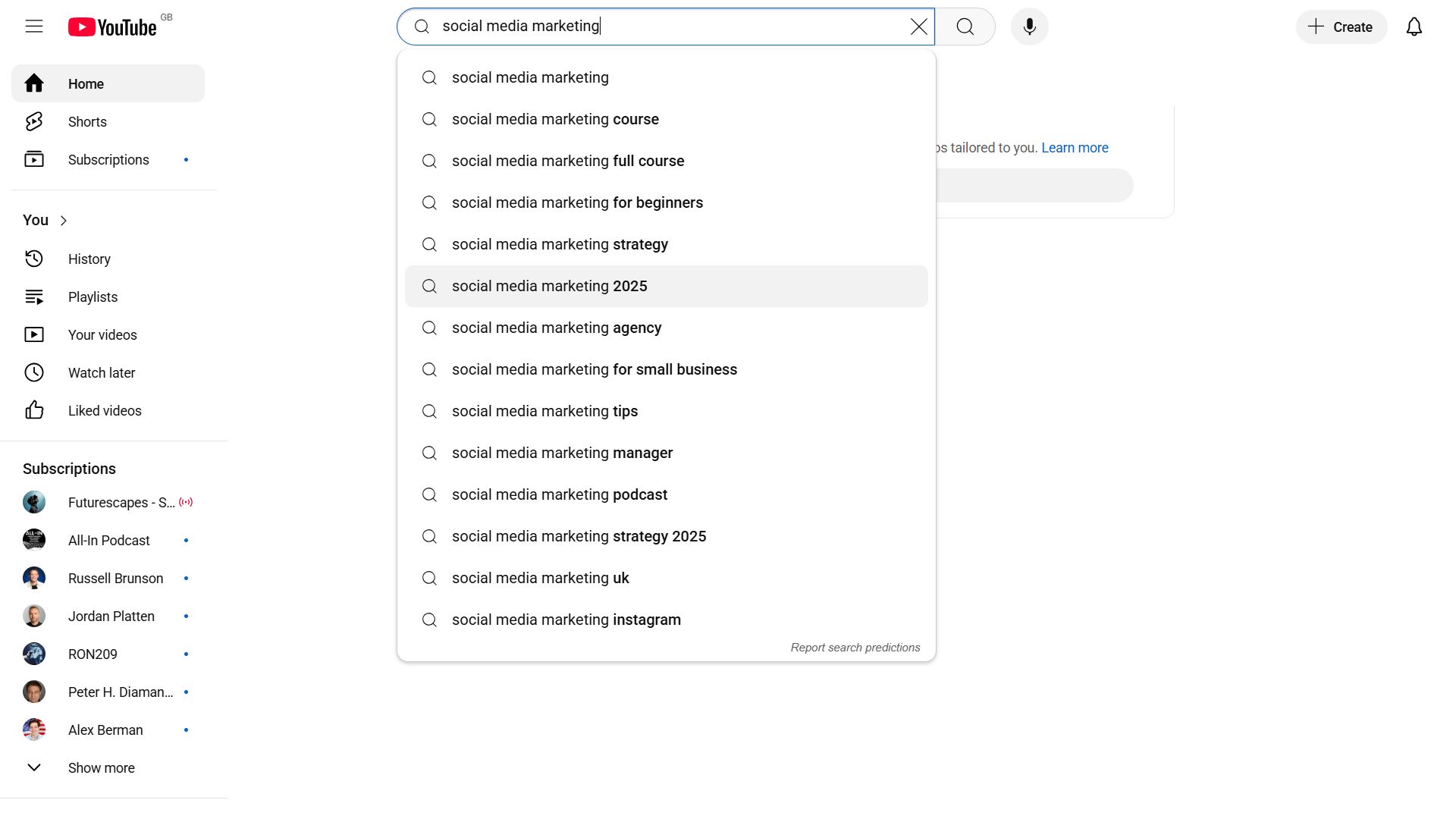1456x819 pixels.
Task: Open Liked videos playlist
Action: coord(105,411)
